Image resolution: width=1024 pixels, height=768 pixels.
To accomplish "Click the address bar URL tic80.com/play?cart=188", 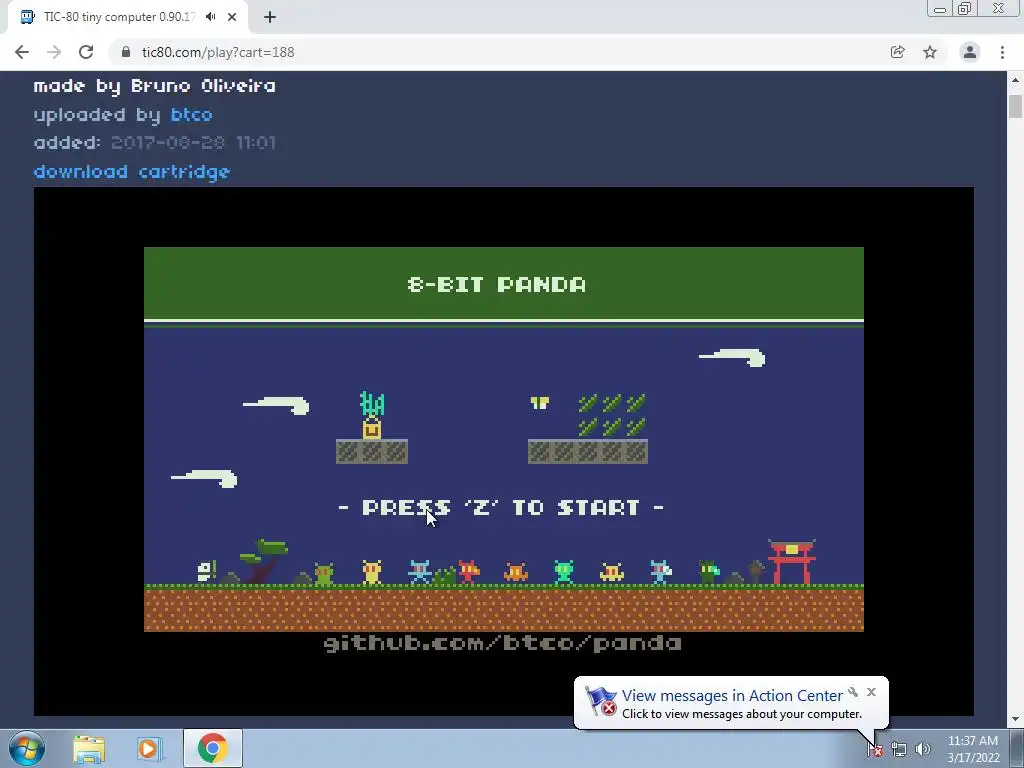I will [x=218, y=52].
